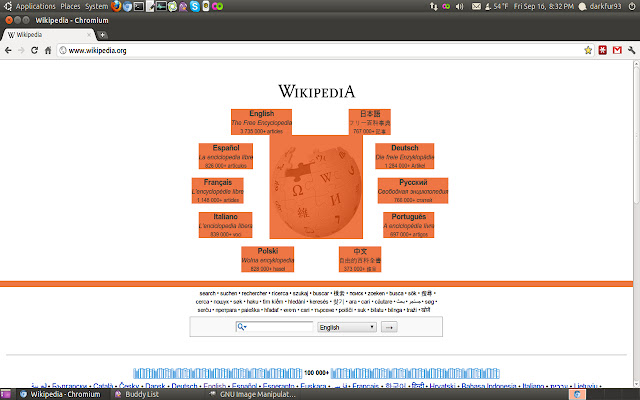Open the volume indicator
The height and width of the screenshot is (400, 640).
pos(460,6)
